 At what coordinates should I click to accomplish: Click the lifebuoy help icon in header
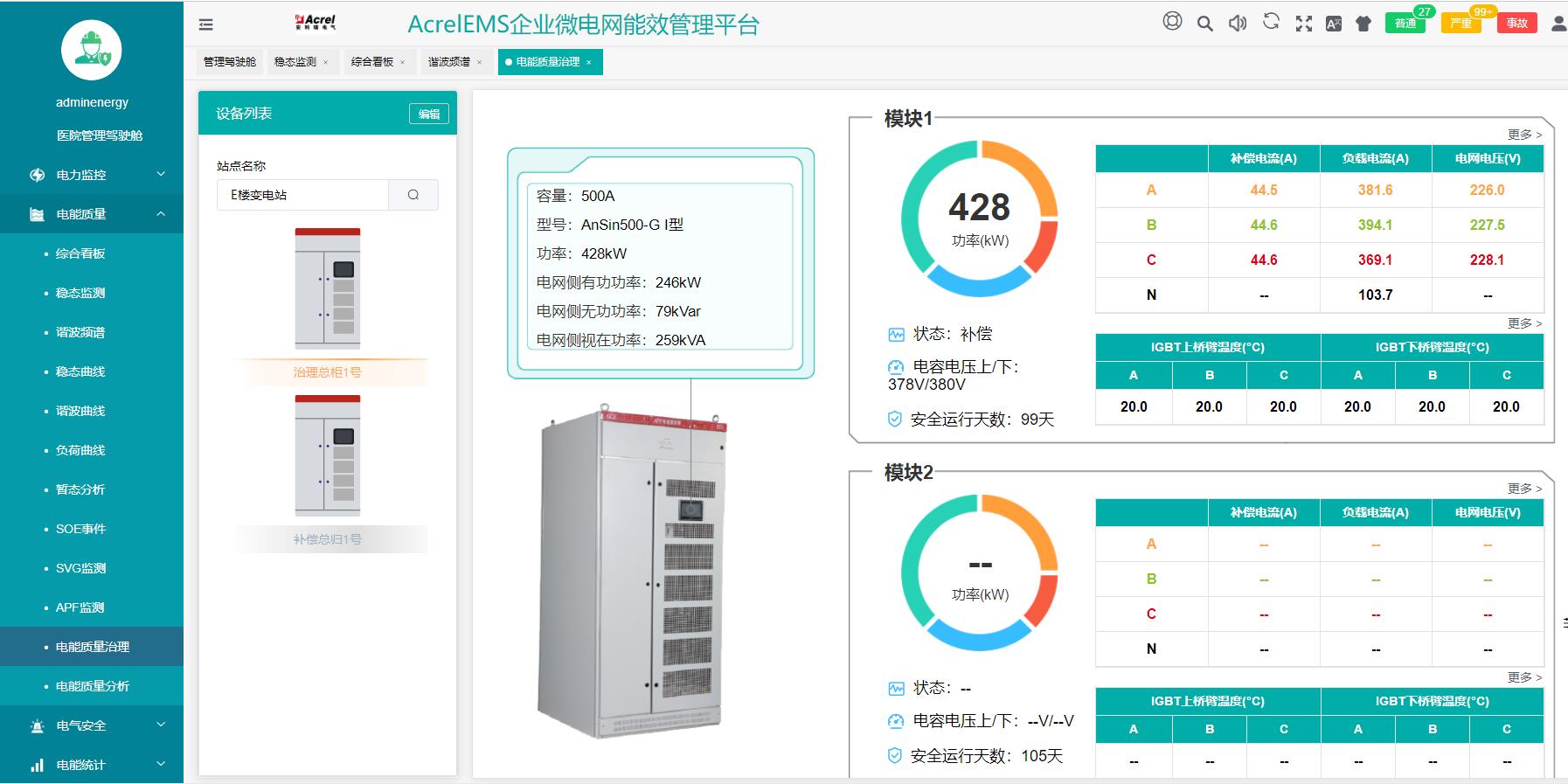pos(1172,22)
